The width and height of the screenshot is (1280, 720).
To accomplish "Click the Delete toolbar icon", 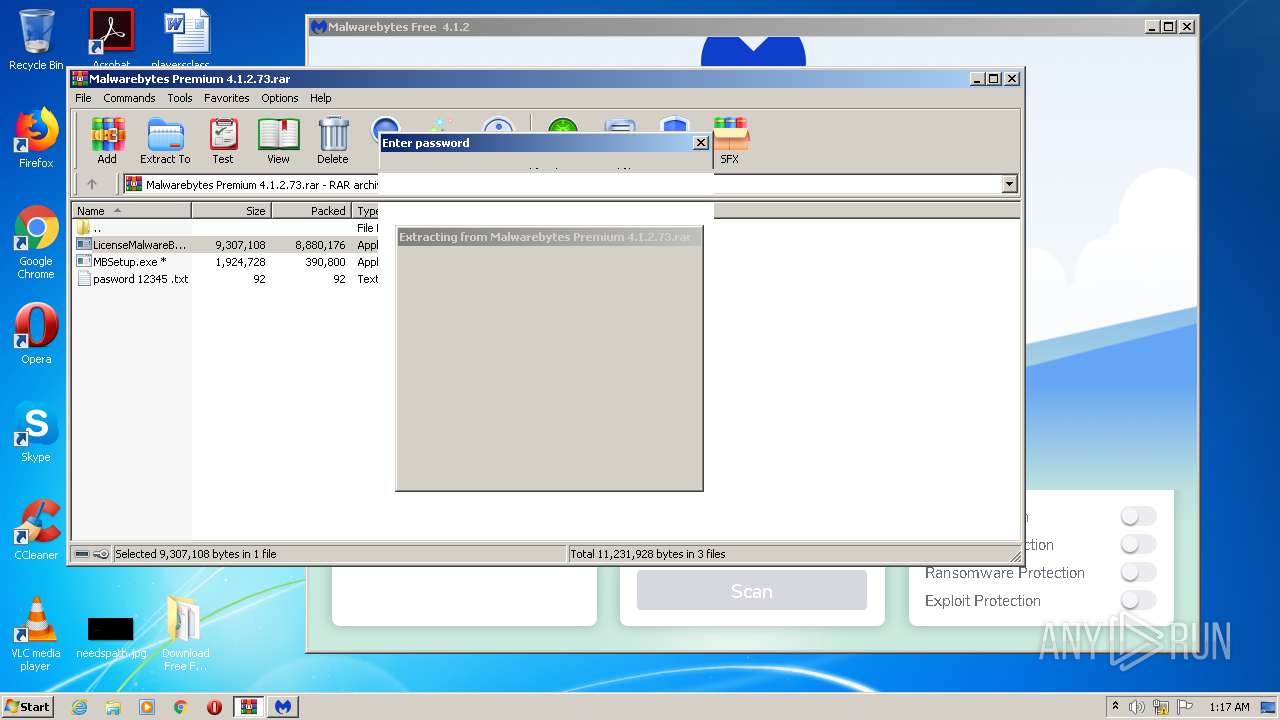I will pos(333,141).
